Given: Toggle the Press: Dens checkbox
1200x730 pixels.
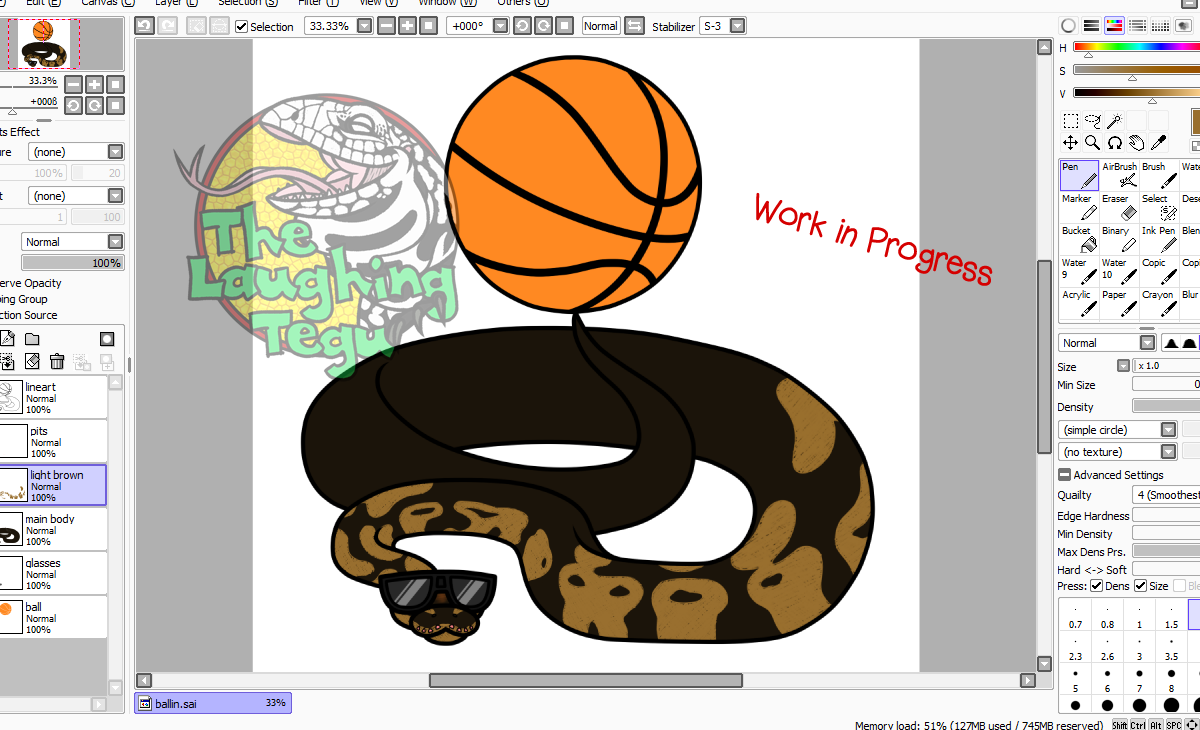Looking at the screenshot, I should pyautogui.click(x=1097, y=586).
